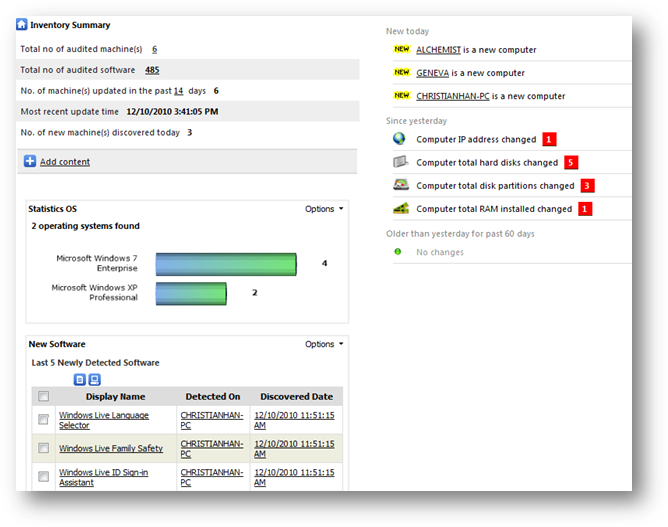Open the Add content link
The width and height of the screenshot is (668, 527).
tap(65, 162)
